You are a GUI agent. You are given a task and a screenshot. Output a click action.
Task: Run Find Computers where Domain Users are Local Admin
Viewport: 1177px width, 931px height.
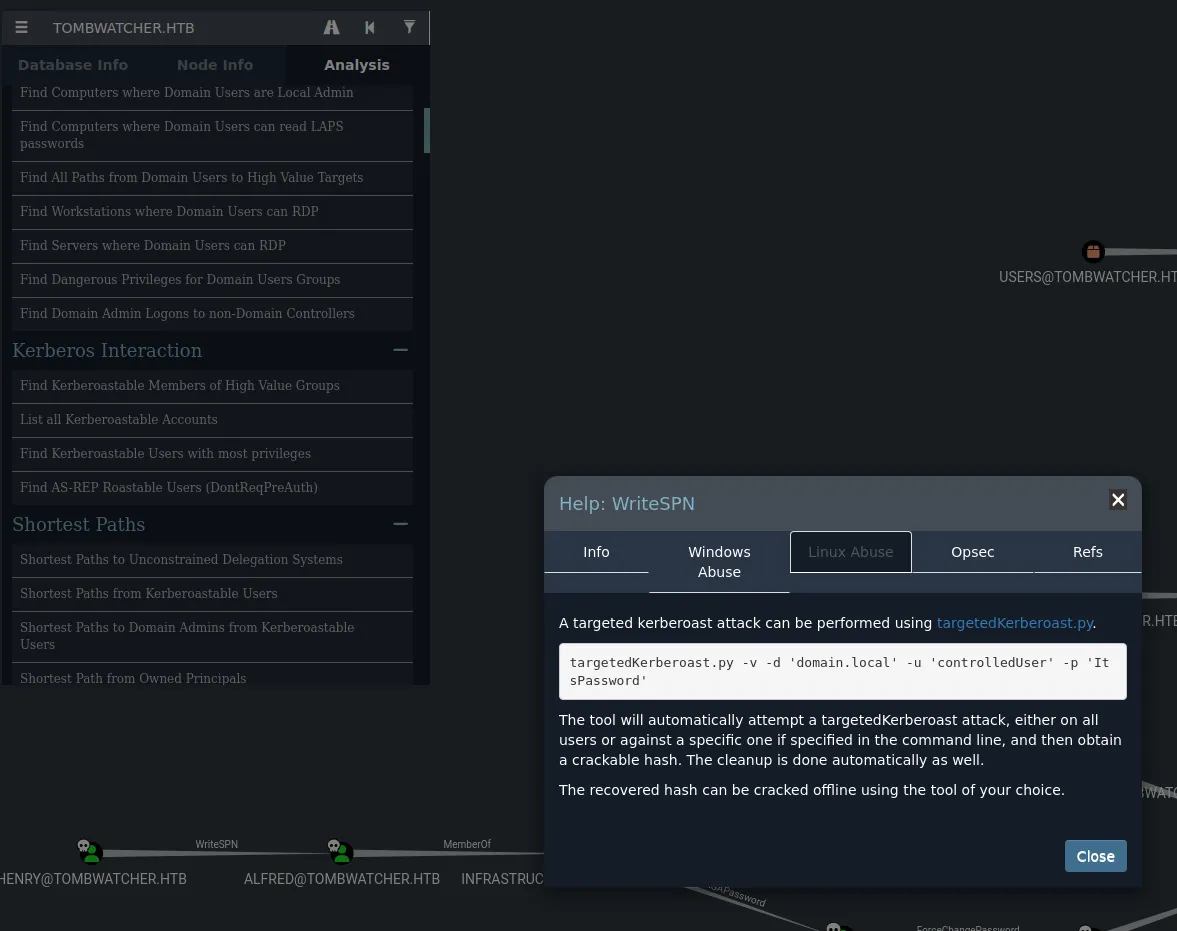click(x=212, y=93)
